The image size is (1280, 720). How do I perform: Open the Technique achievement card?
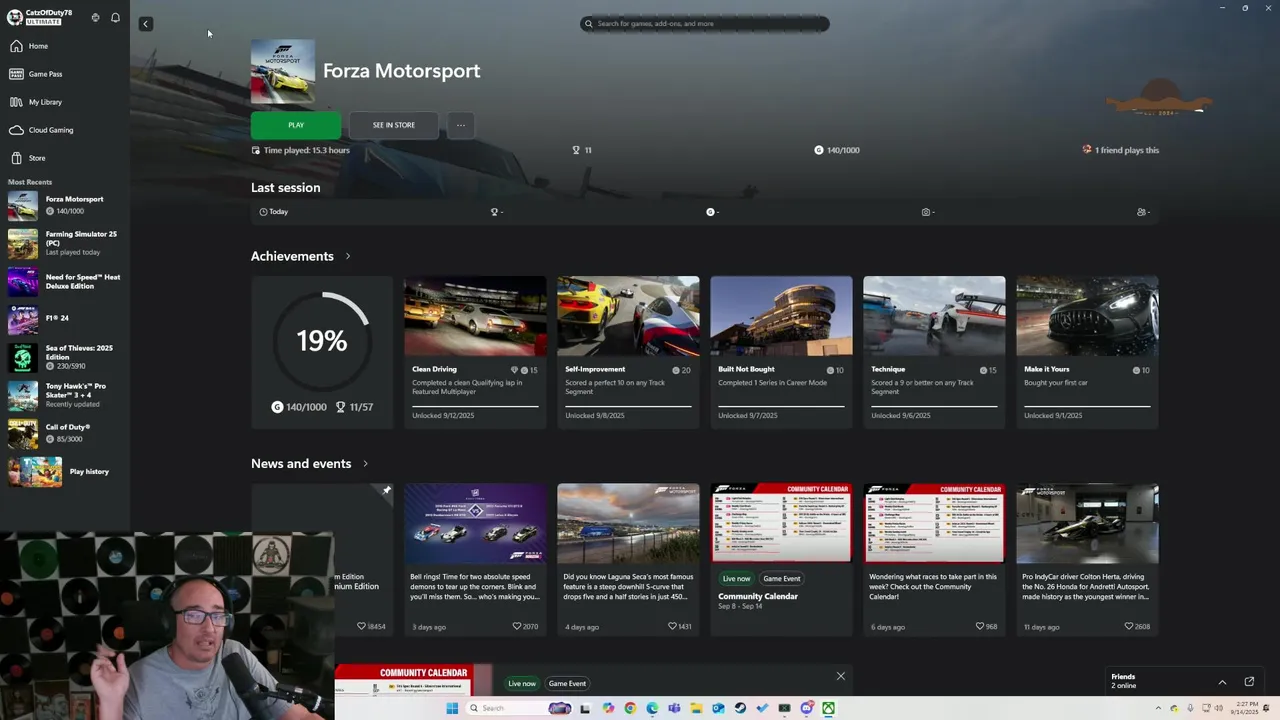934,352
